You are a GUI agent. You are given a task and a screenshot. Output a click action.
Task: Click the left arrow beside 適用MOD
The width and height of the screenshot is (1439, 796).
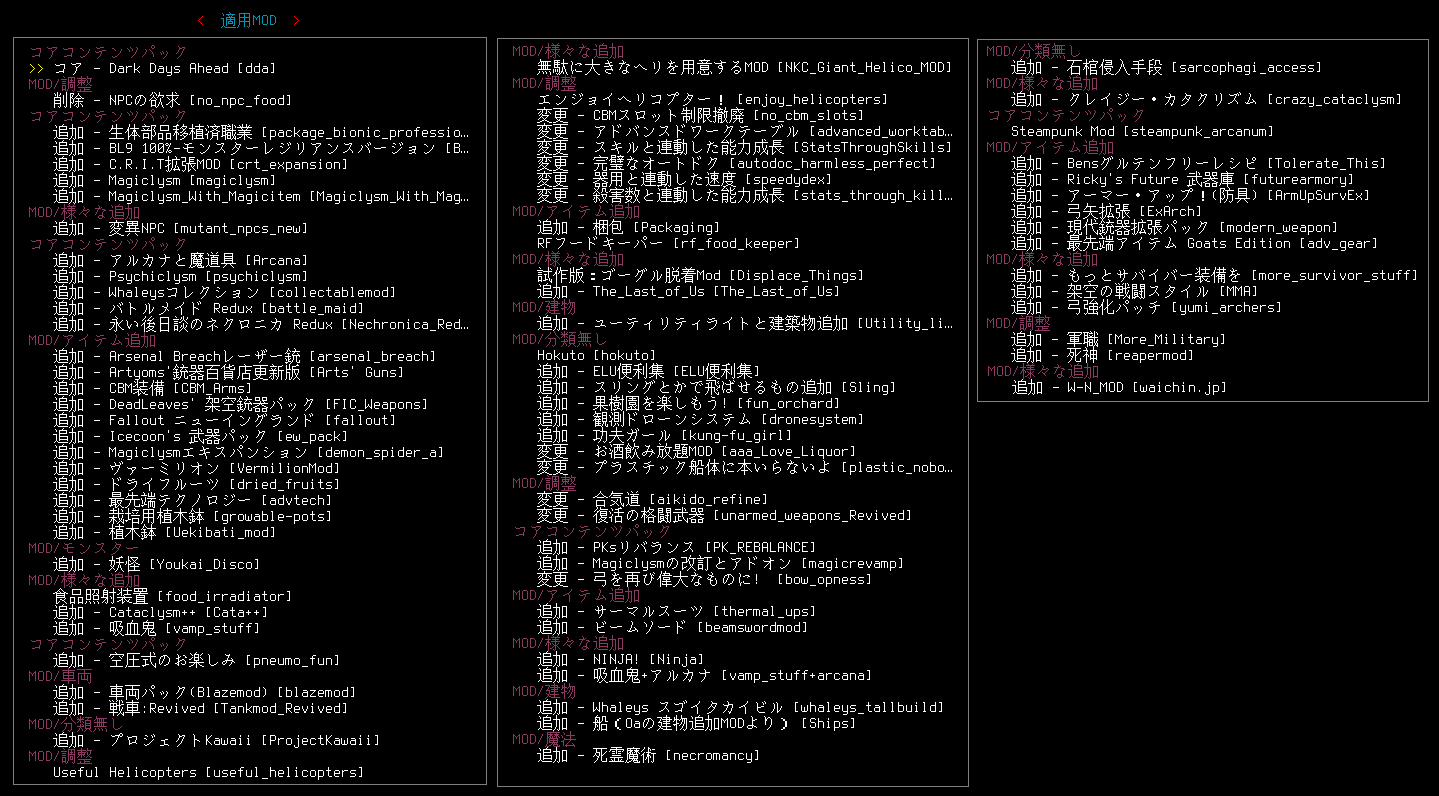point(201,21)
